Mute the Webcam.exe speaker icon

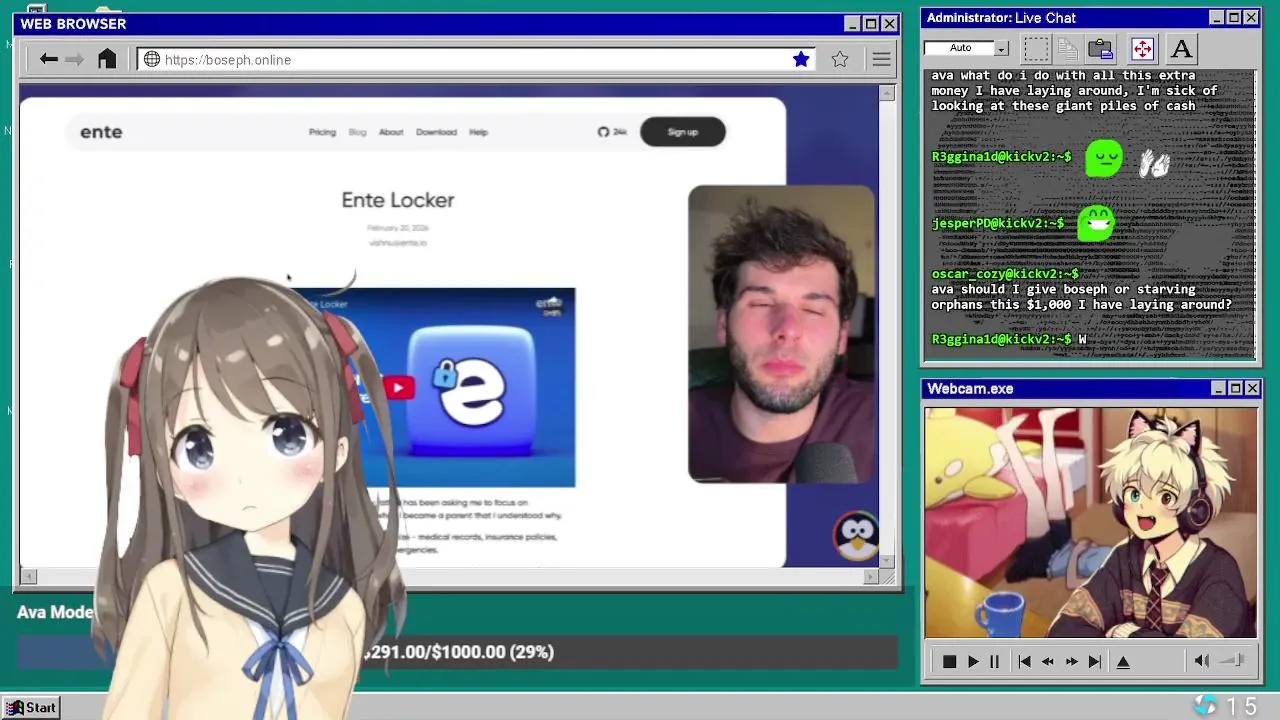(x=1201, y=661)
